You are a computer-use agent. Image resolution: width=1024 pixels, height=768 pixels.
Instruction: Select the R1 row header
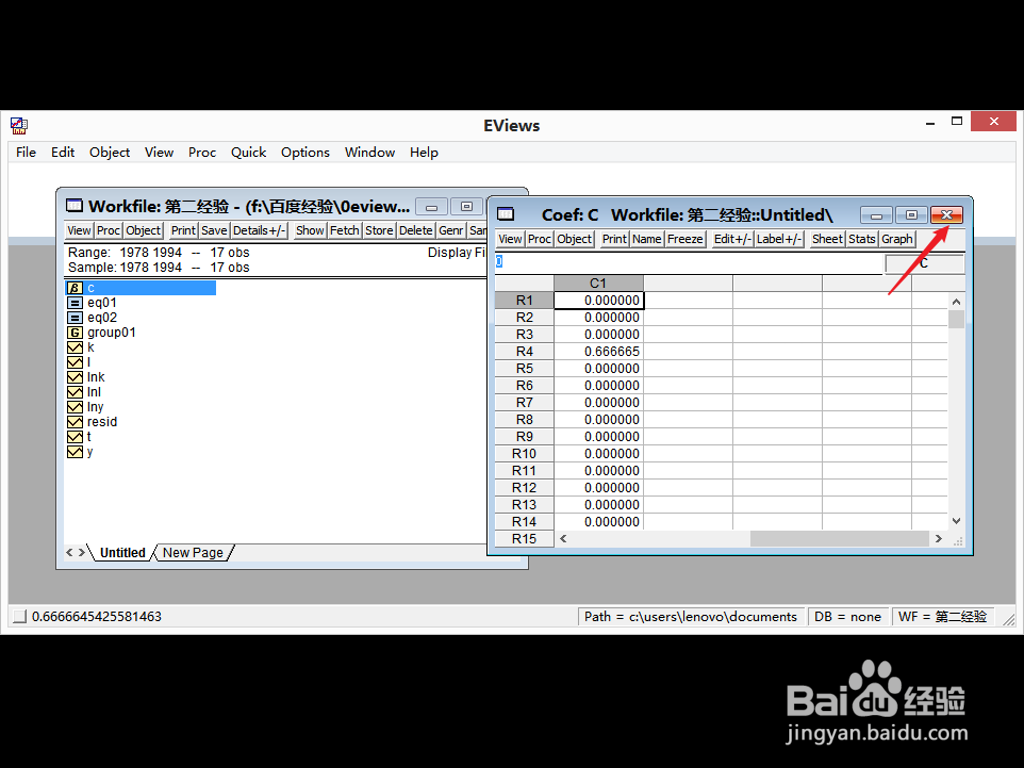(524, 300)
